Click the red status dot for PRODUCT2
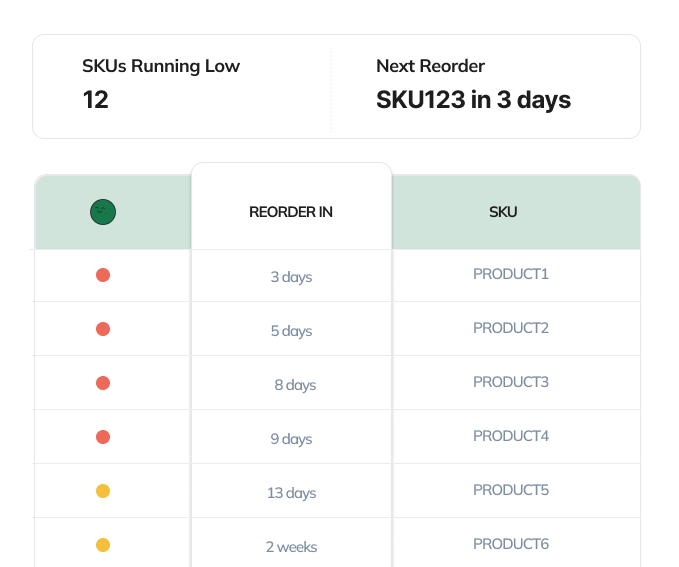 tap(103, 329)
